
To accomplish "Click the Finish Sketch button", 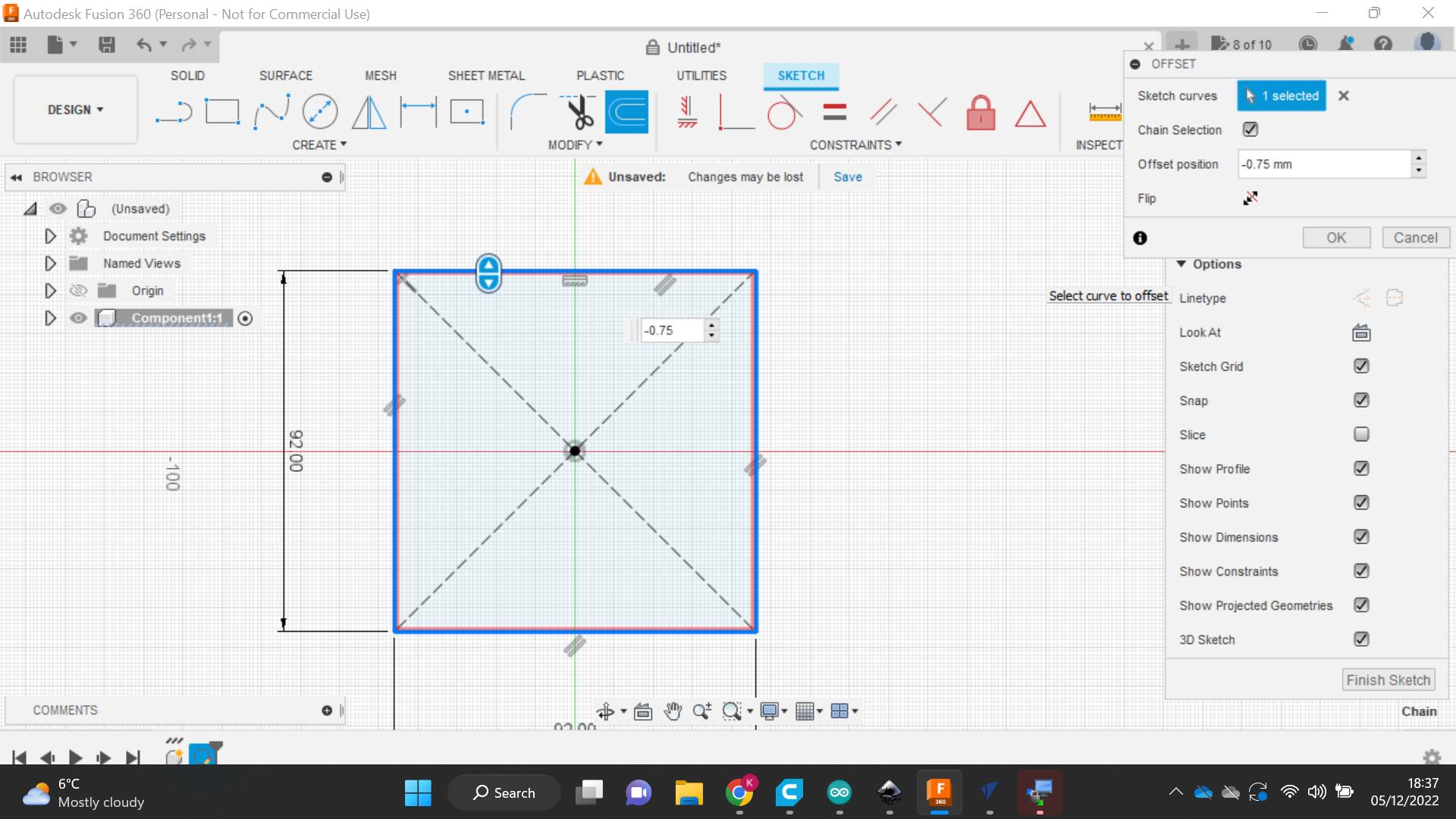I will 1388,680.
